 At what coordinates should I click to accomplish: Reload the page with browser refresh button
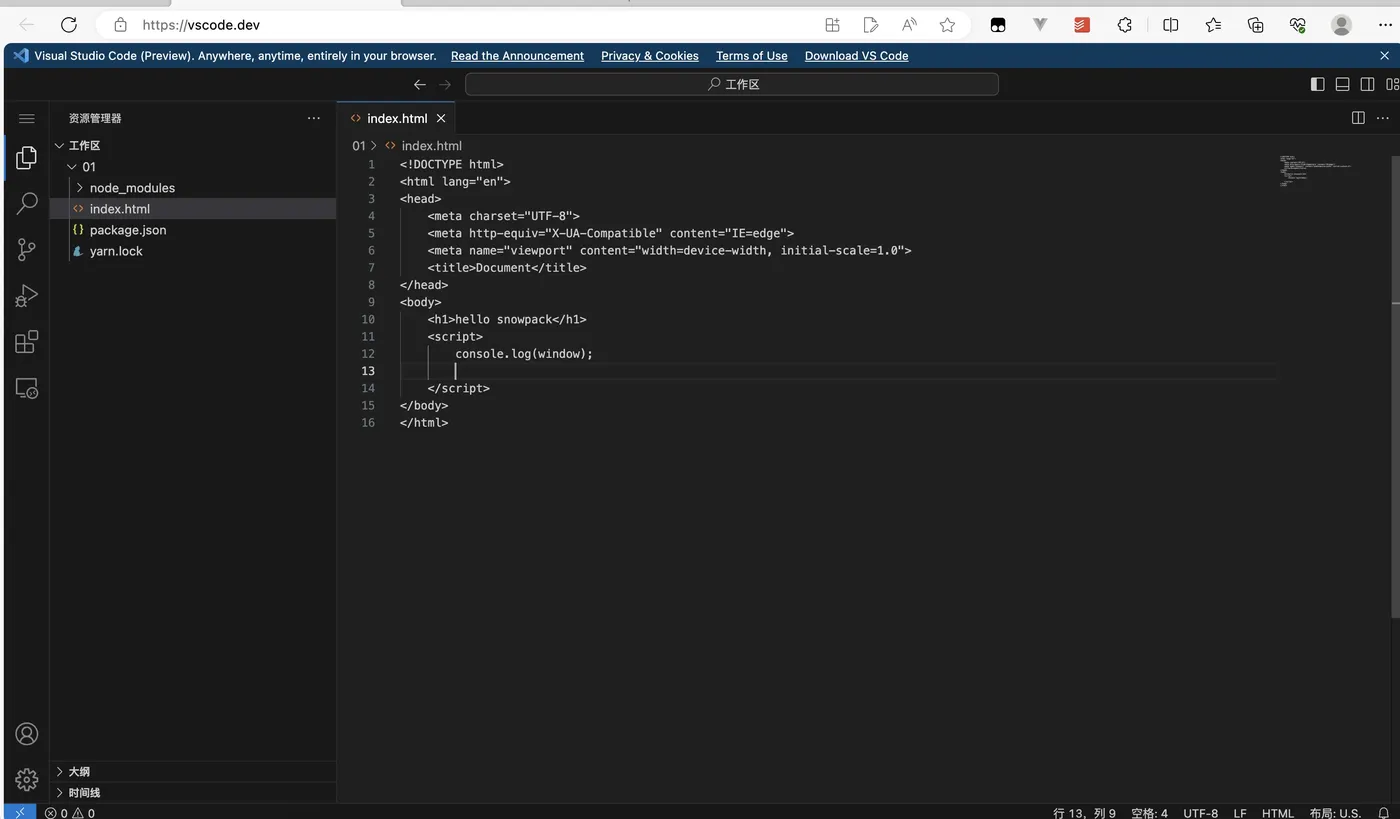click(x=69, y=25)
